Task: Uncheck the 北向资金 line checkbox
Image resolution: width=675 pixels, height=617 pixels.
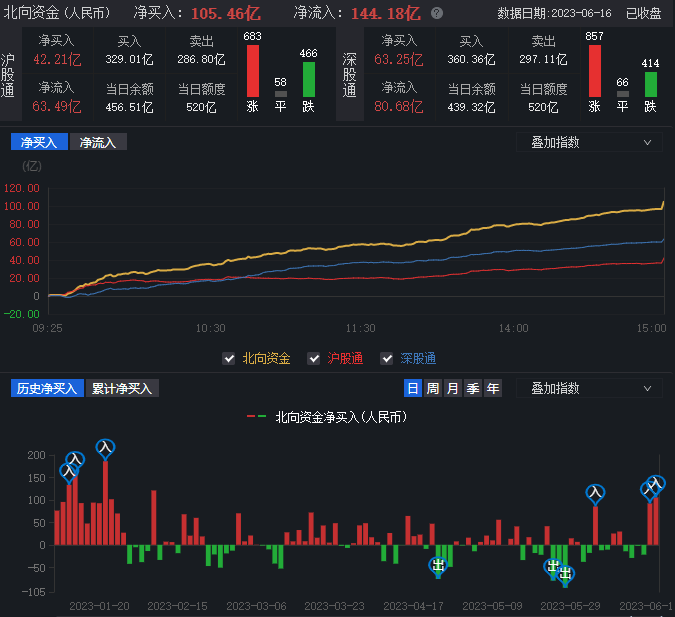Action: (x=231, y=358)
